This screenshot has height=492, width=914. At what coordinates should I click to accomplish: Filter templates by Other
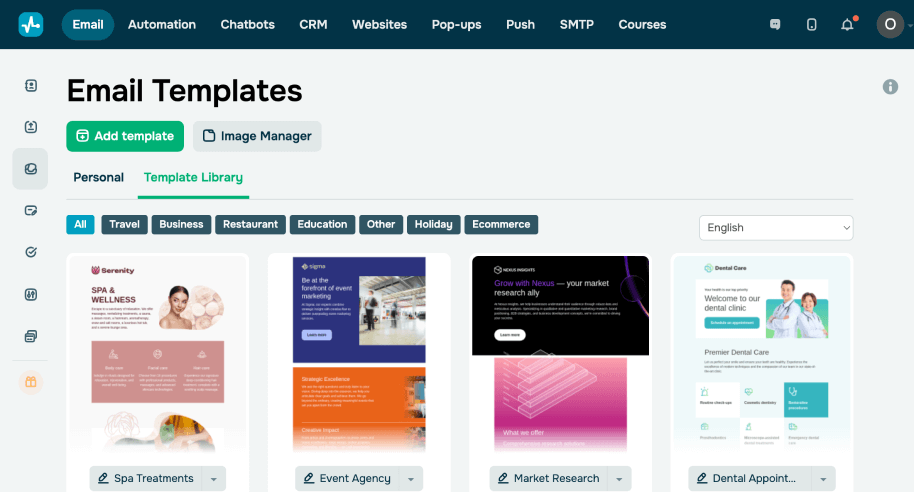point(381,224)
